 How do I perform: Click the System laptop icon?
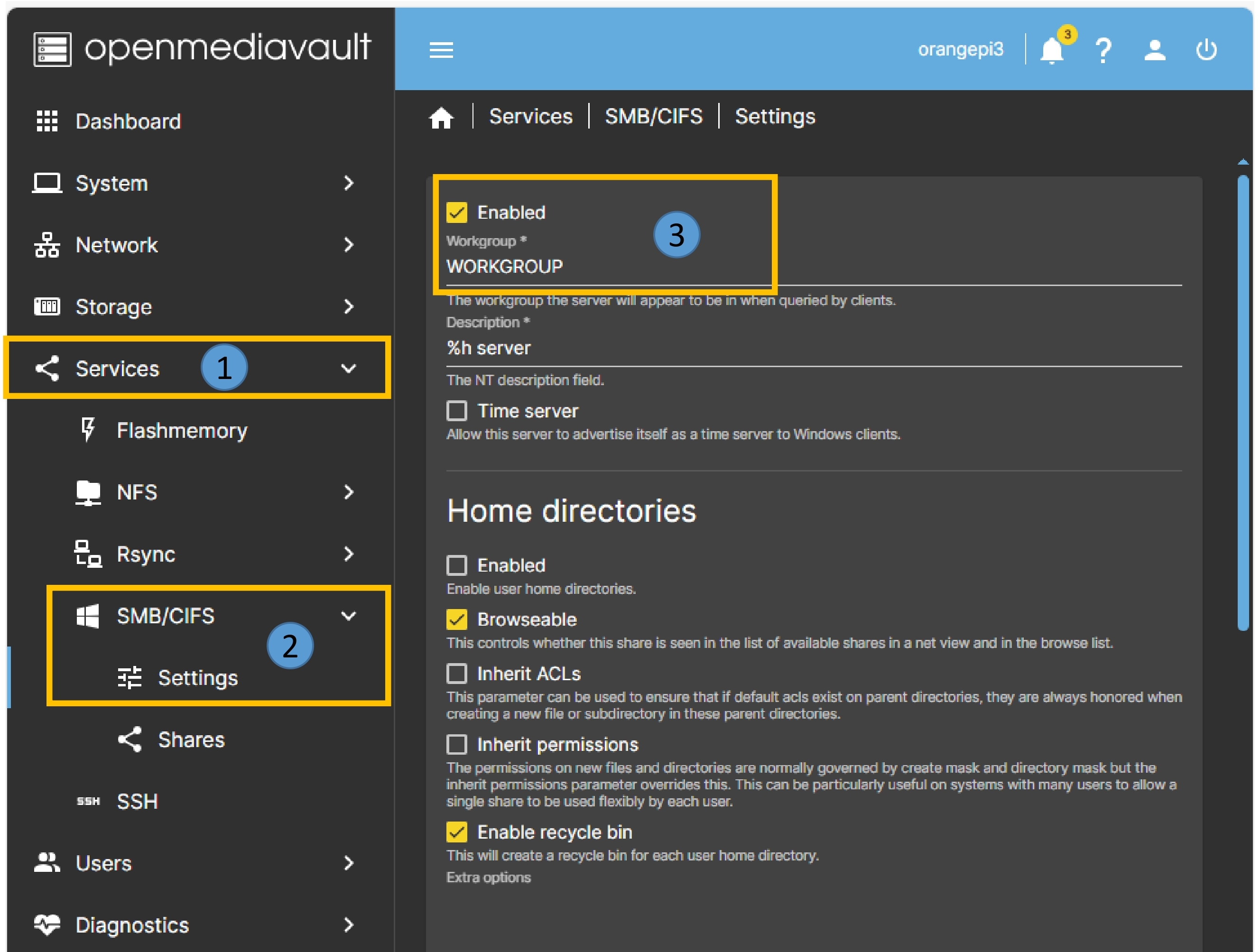point(46,184)
